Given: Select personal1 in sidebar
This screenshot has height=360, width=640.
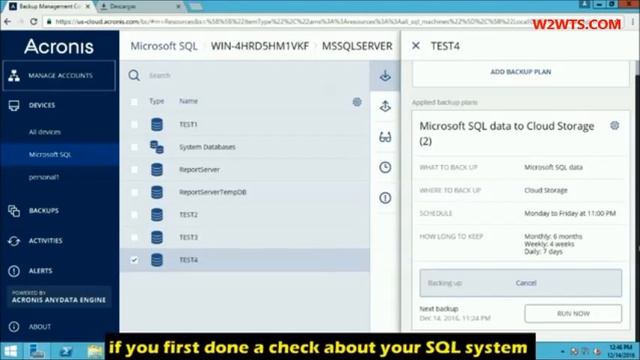Looking at the screenshot, I should (x=44, y=177).
